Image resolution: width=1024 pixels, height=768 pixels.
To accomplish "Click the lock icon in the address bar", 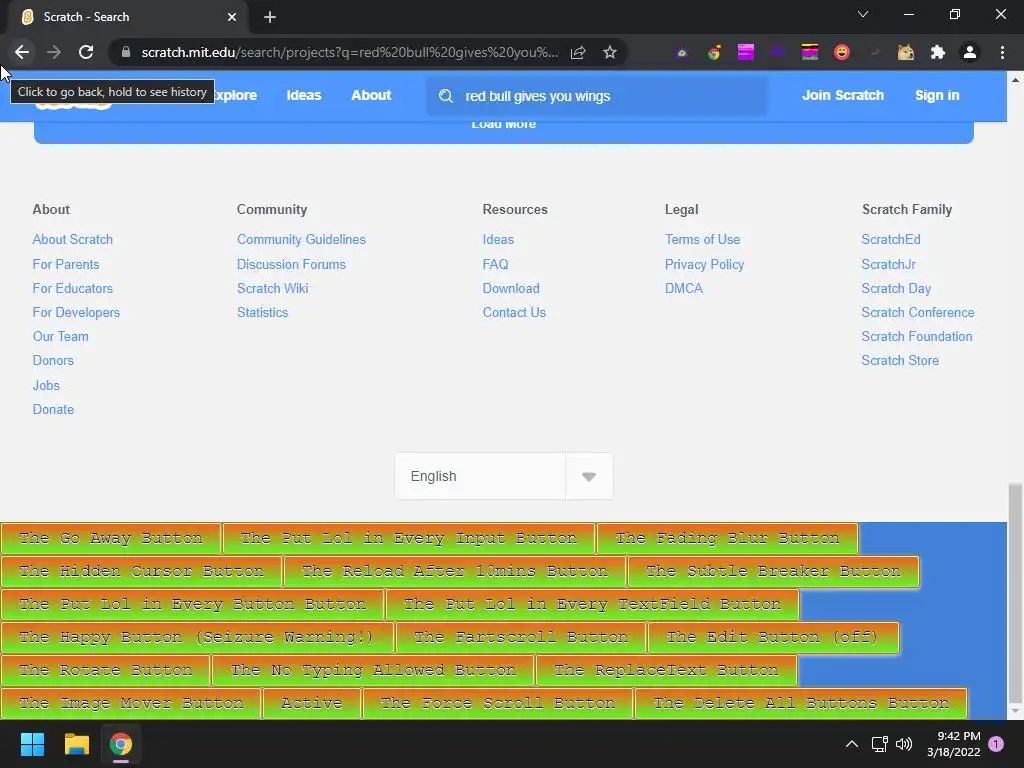I will (126, 52).
